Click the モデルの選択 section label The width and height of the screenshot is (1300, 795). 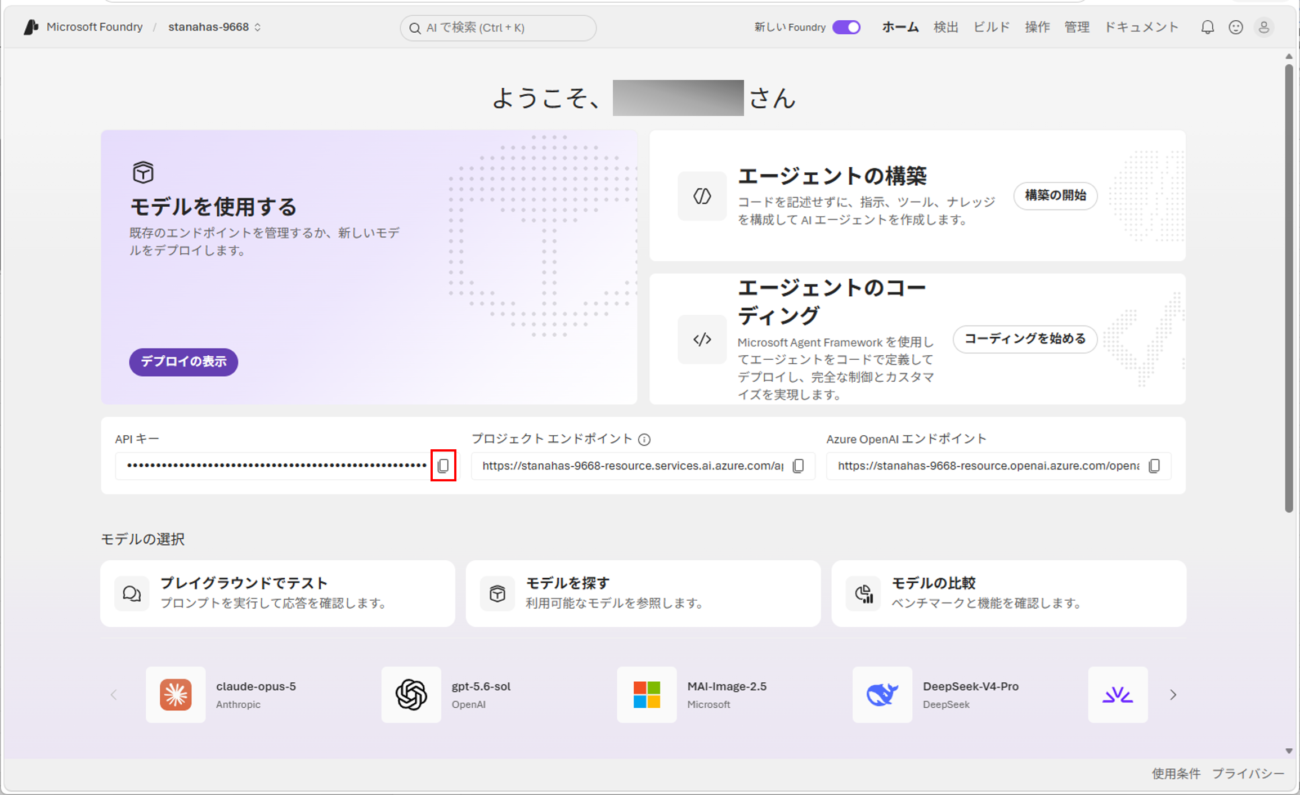(x=143, y=539)
